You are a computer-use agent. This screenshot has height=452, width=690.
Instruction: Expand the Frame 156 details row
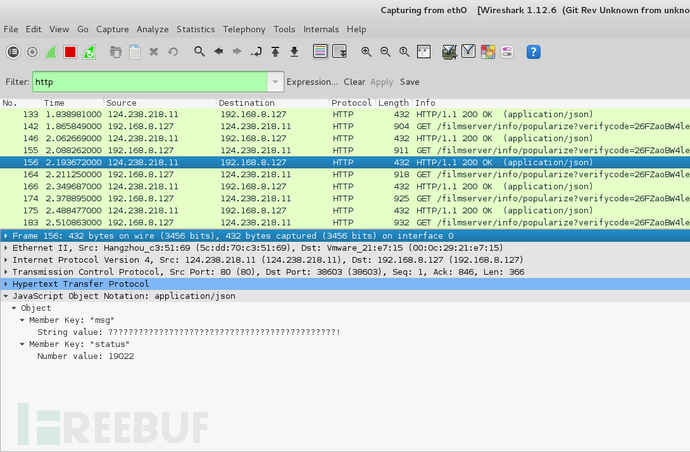[x=6, y=236]
